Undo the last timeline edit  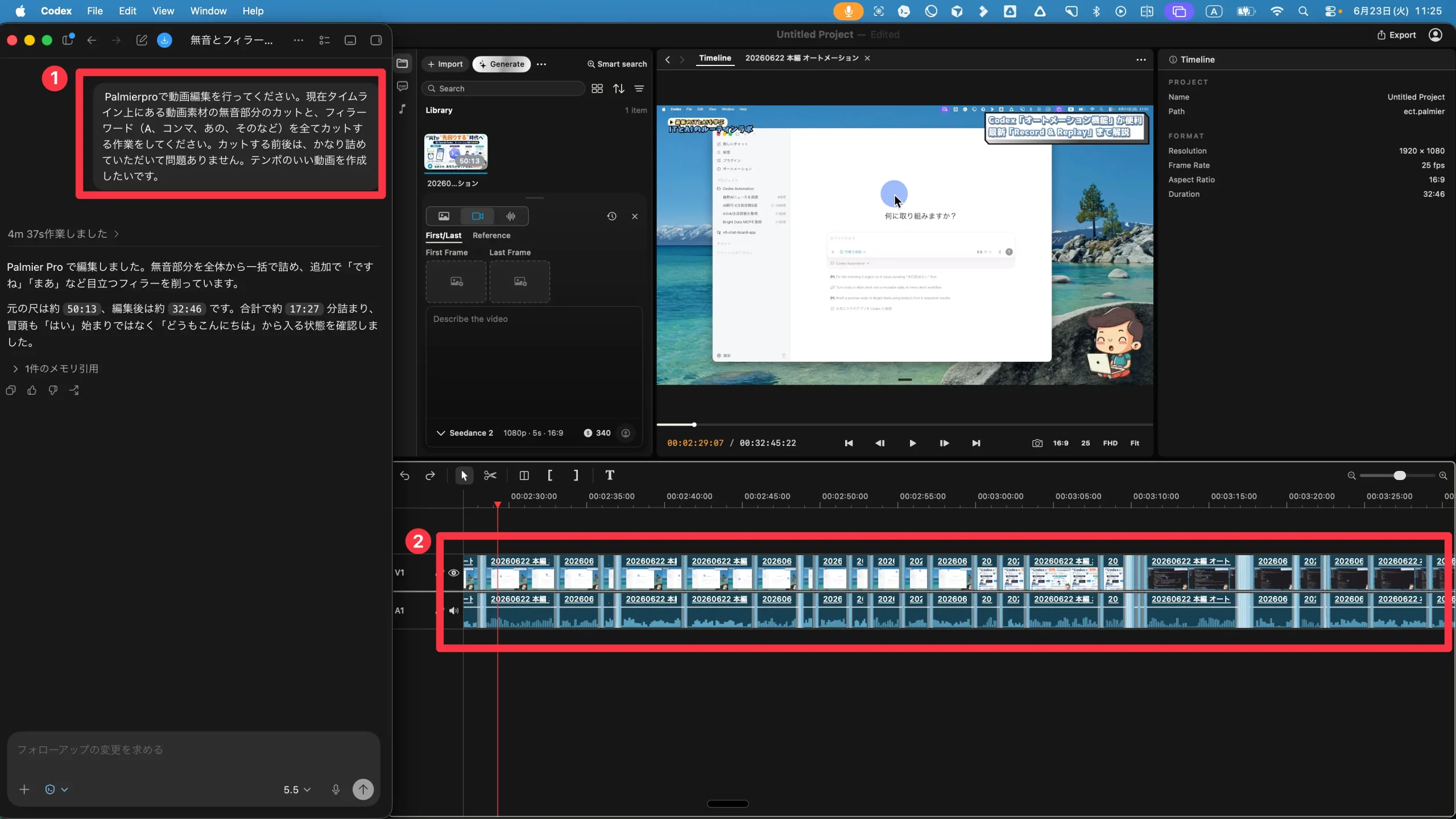coord(404,475)
